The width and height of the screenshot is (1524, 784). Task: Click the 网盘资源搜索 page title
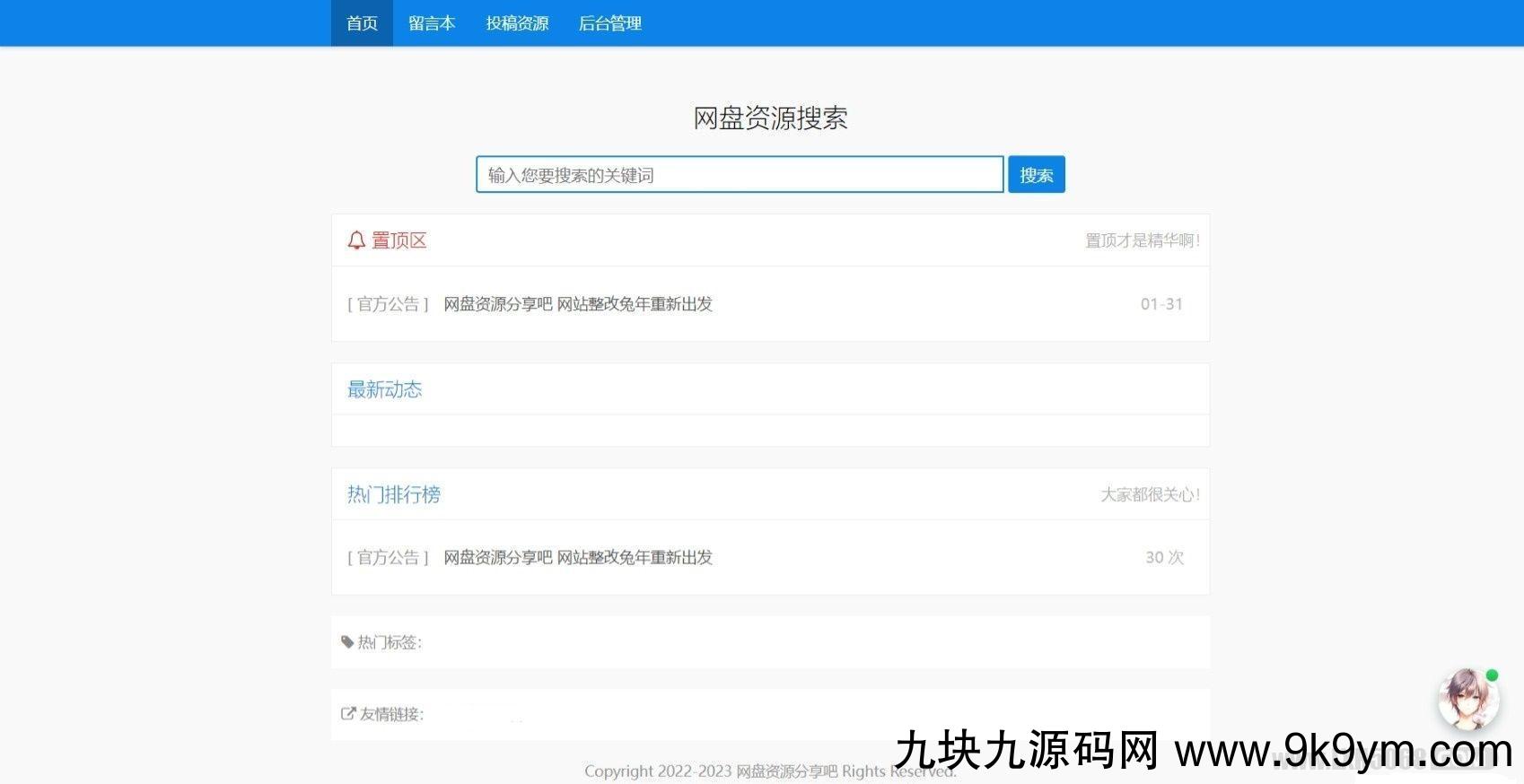(x=770, y=118)
